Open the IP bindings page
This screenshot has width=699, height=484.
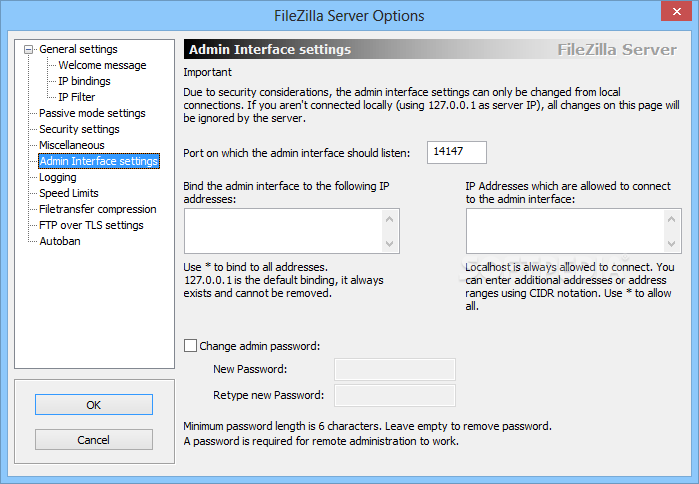[84, 81]
